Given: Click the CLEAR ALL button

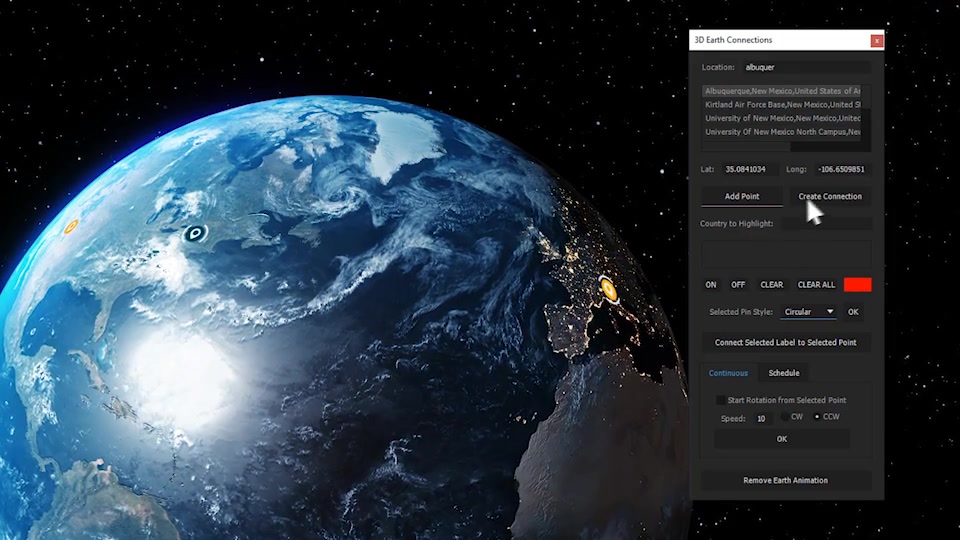Looking at the screenshot, I should [x=816, y=285].
